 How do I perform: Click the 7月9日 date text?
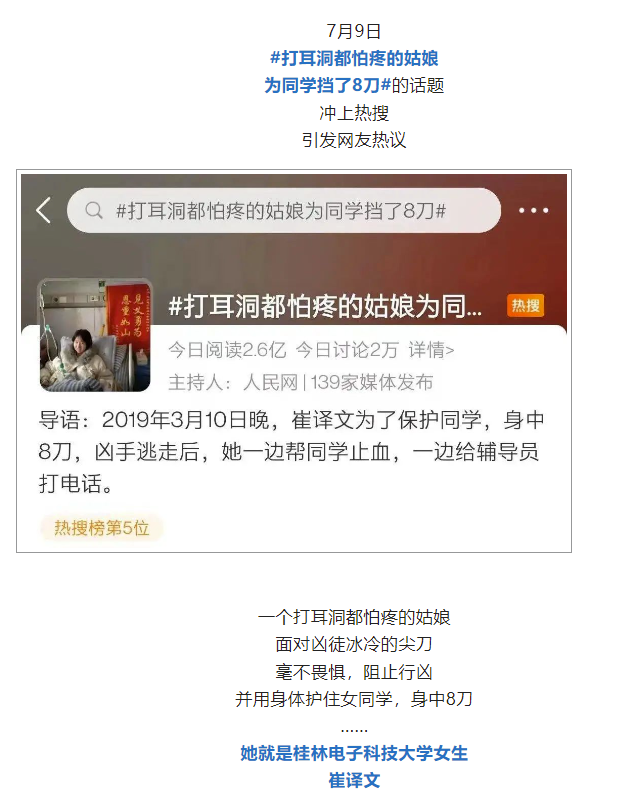click(x=354, y=31)
